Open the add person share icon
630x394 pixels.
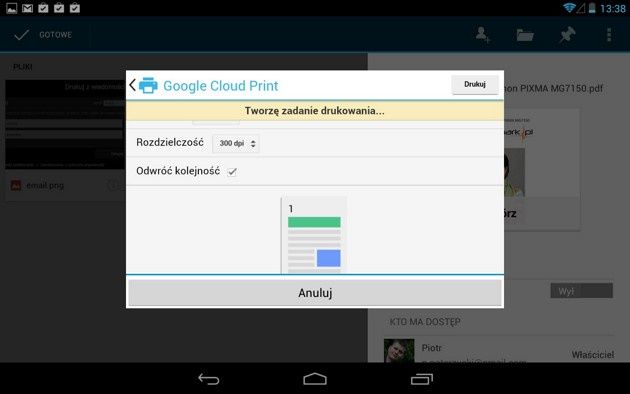coord(483,35)
